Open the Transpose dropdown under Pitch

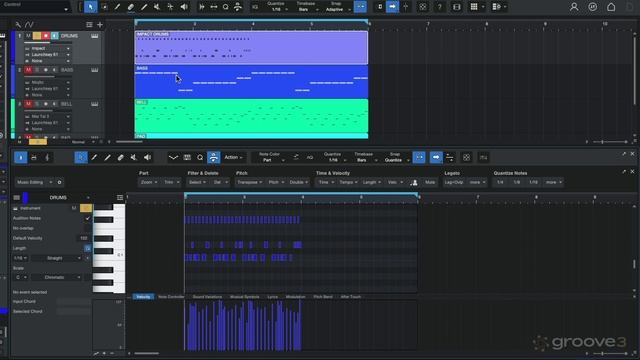tap(249, 182)
